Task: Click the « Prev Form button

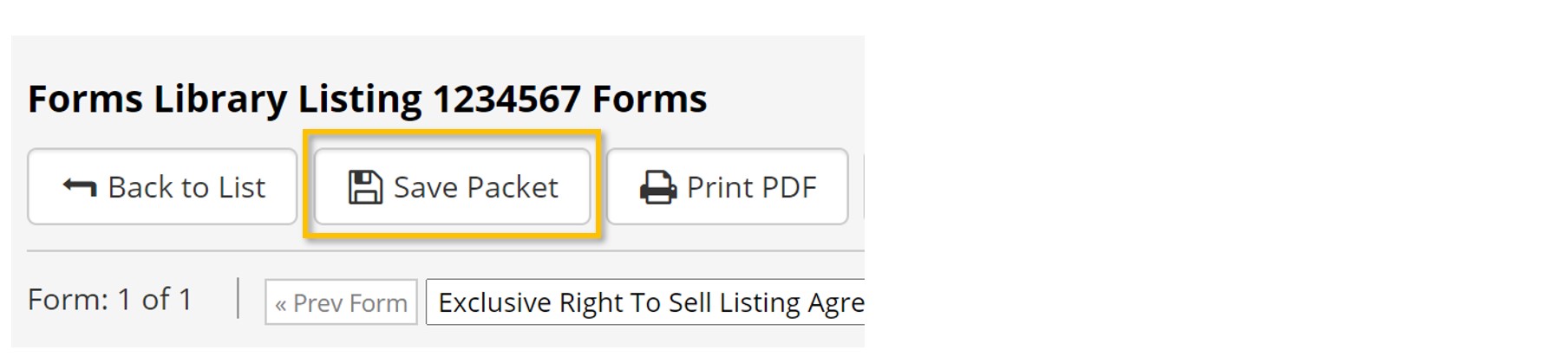Action: (341, 302)
